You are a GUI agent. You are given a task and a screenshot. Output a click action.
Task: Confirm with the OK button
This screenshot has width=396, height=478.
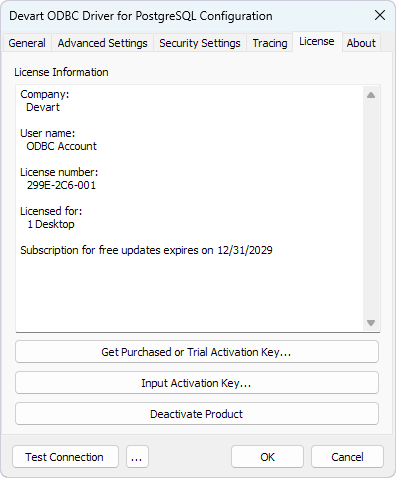pos(267,457)
